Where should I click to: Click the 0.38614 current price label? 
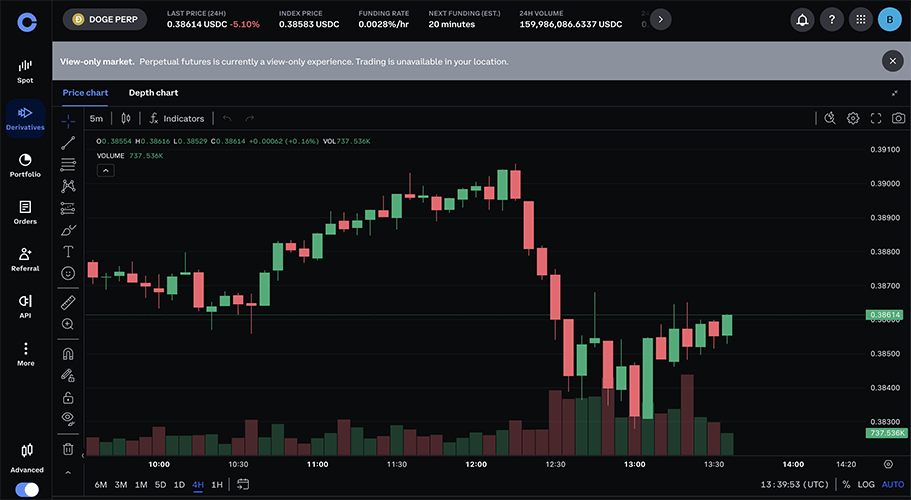[885, 315]
